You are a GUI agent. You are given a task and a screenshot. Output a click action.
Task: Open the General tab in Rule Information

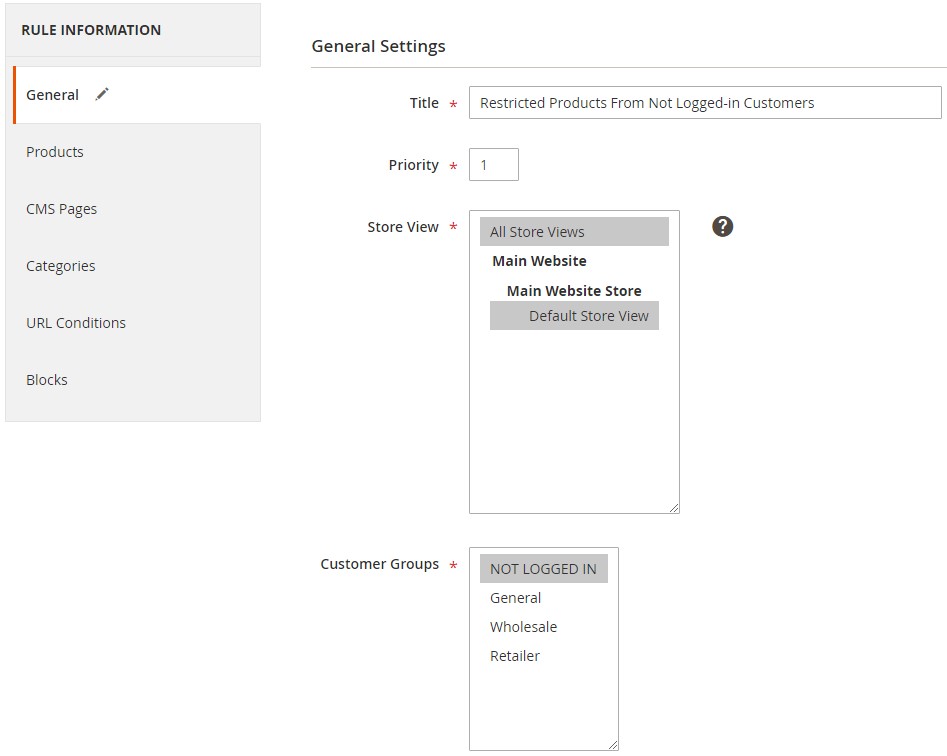click(53, 95)
